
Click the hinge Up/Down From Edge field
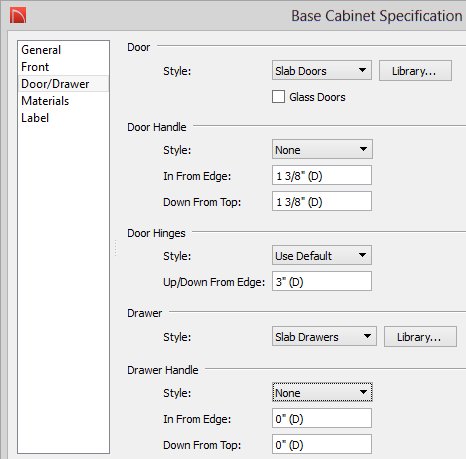[x=322, y=281]
